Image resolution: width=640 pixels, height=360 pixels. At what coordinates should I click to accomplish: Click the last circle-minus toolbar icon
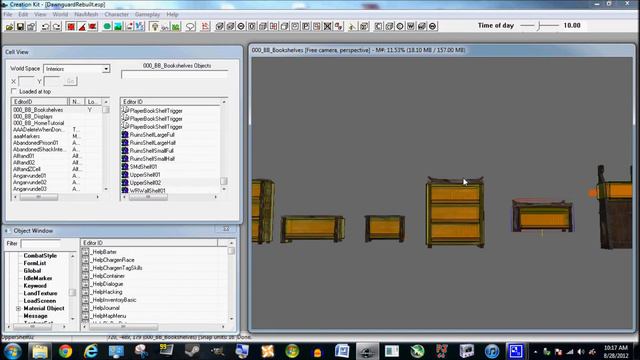tap(433, 27)
